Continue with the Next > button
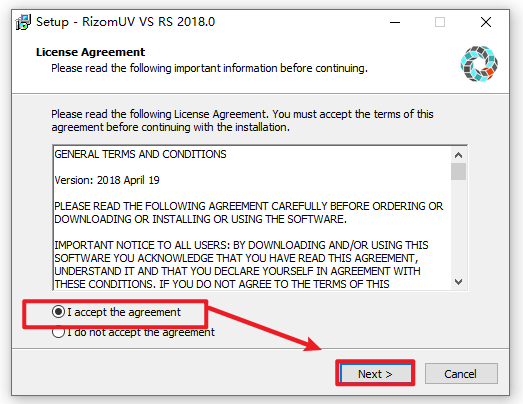The width and height of the screenshot is (523, 404). (x=375, y=374)
